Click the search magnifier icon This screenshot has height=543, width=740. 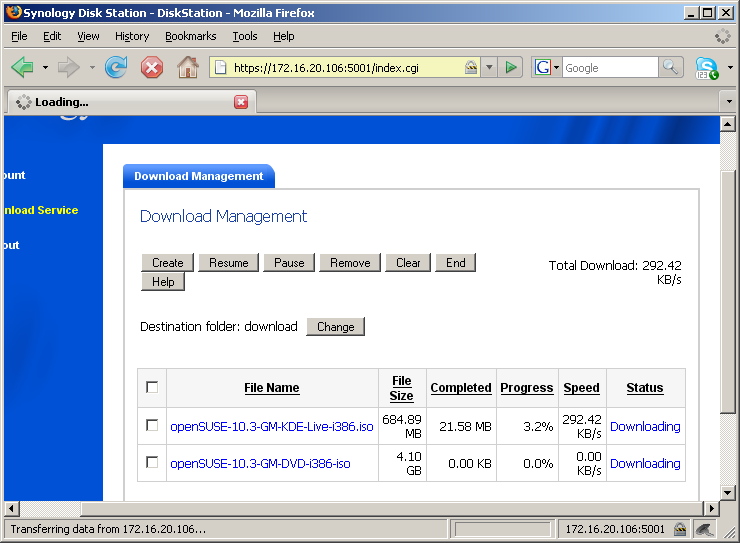pos(671,67)
